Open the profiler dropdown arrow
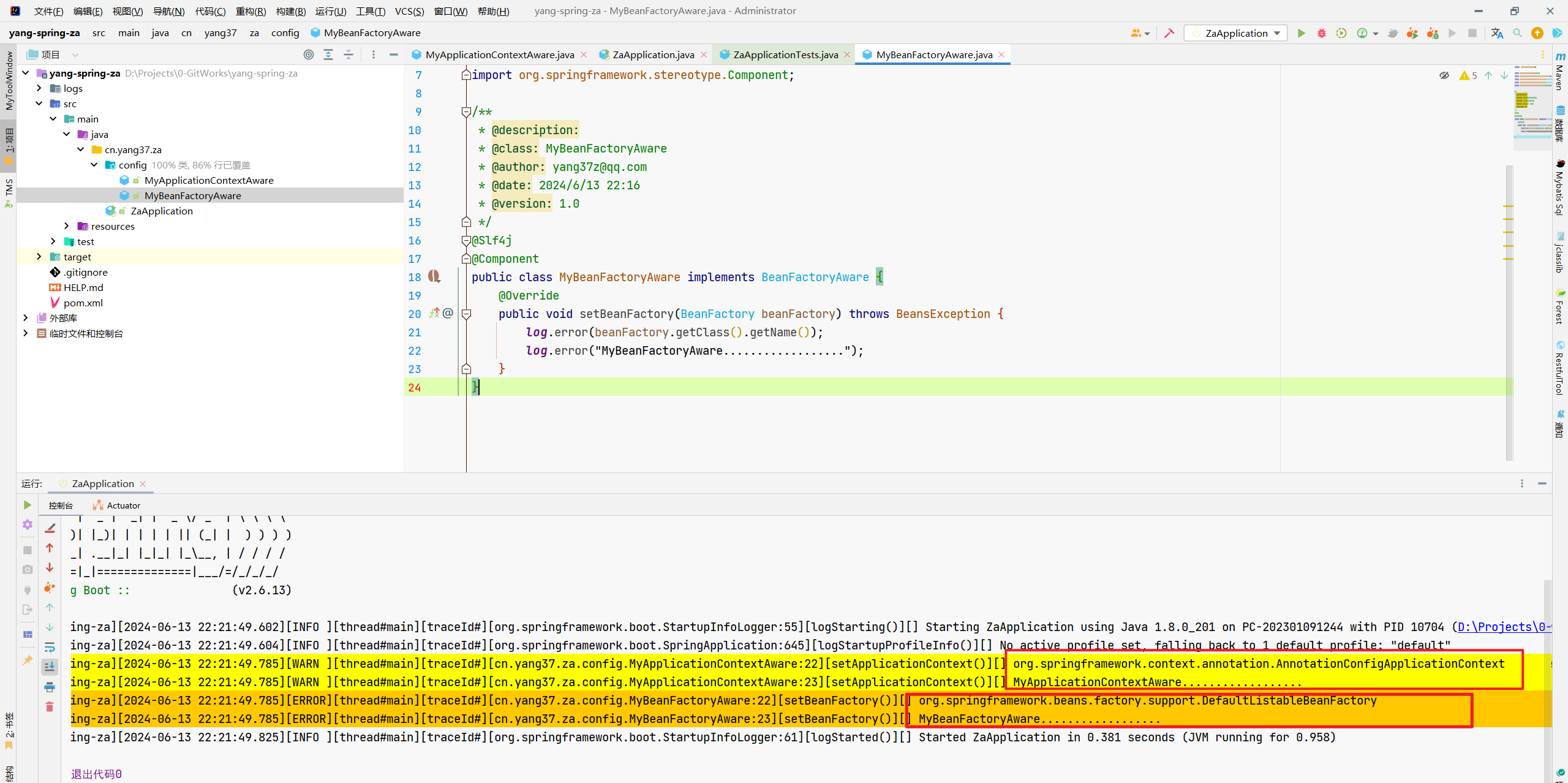 click(1376, 34)
